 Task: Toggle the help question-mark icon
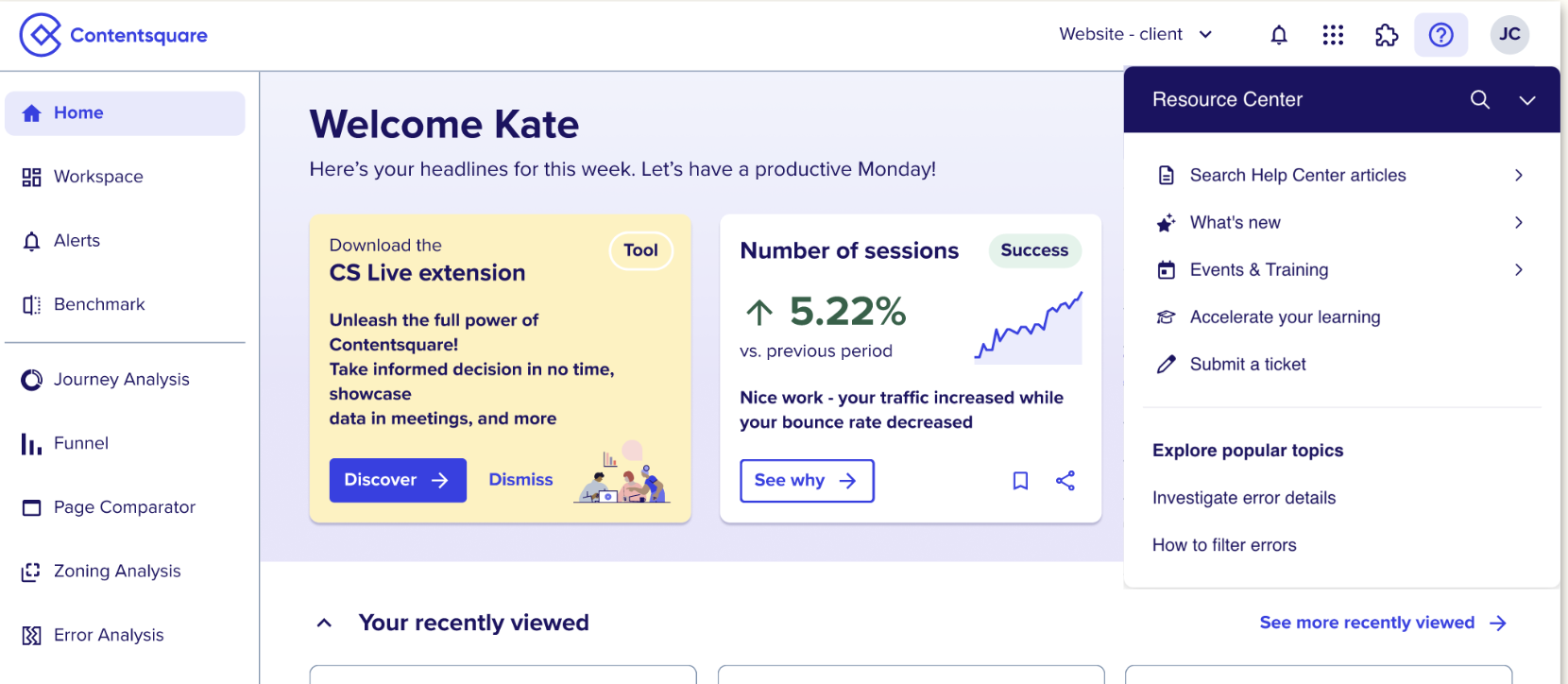coord(1440,35)
